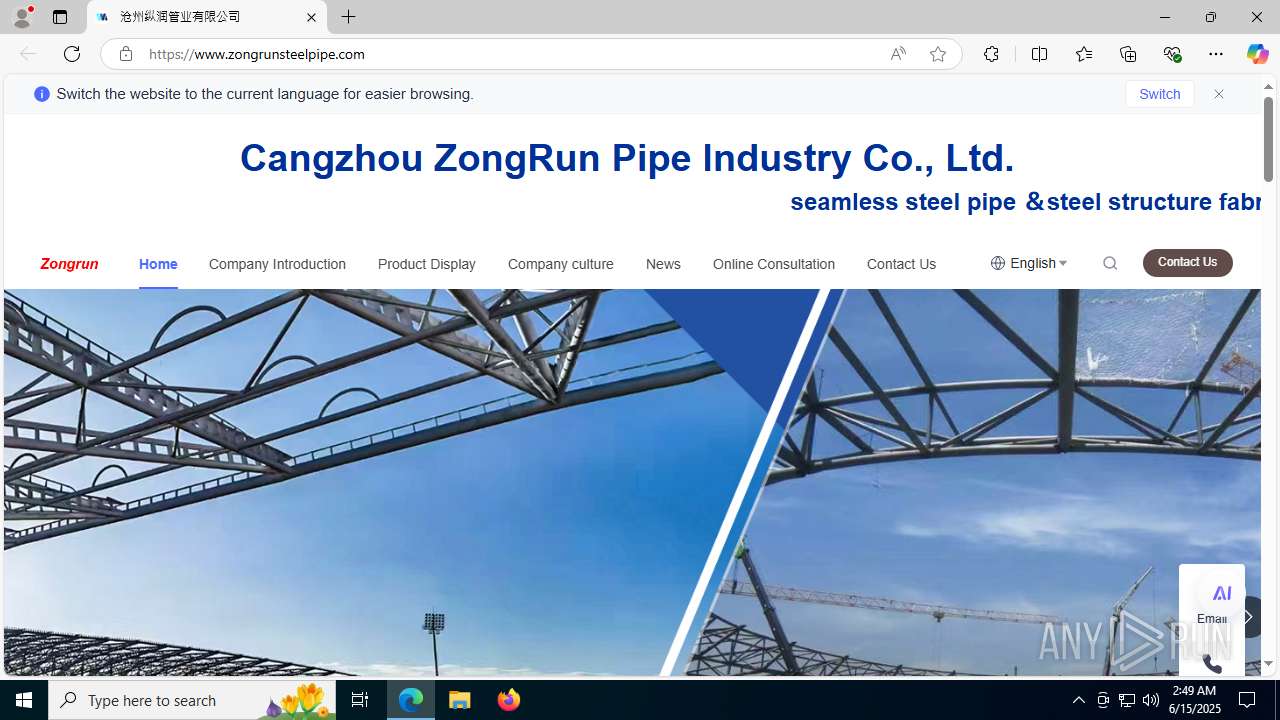Viewport: 1280px width, 720px height.
Task: Open File Explorer from taskbar
Action: [460, 700]
